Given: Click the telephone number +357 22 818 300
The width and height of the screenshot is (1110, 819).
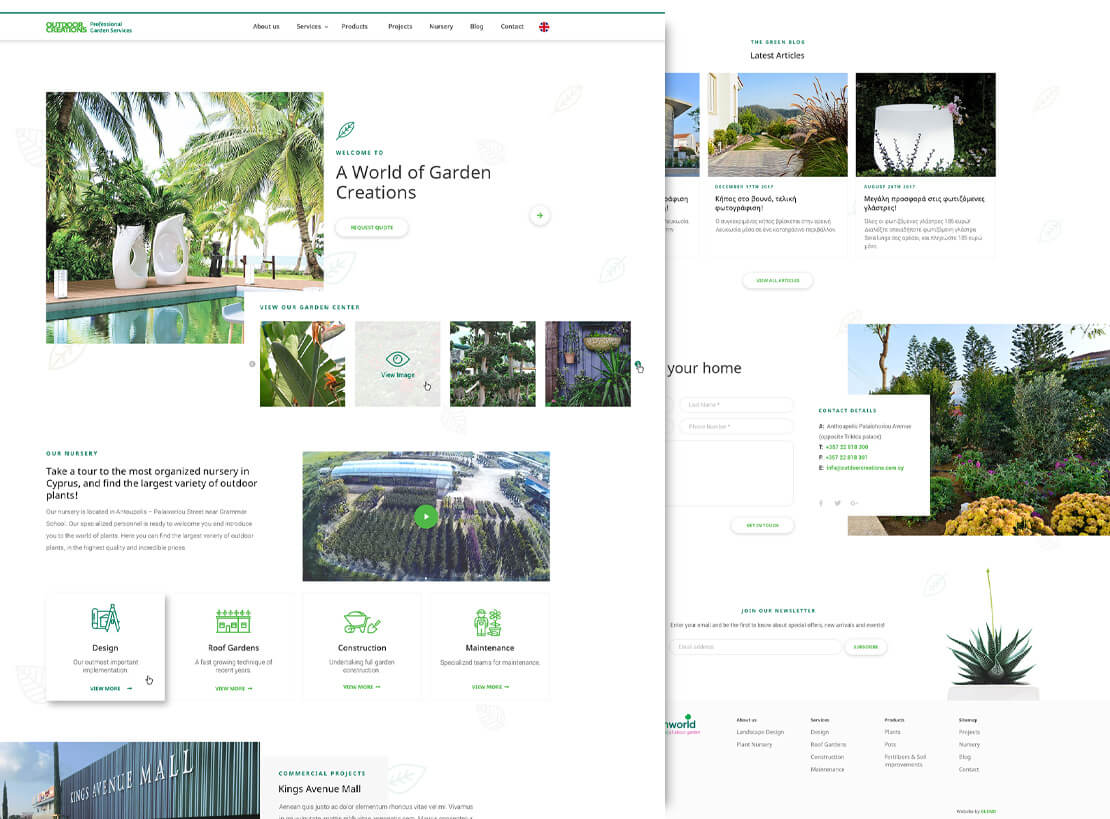Looking at the screenshot, I should (x=847, y=447).
